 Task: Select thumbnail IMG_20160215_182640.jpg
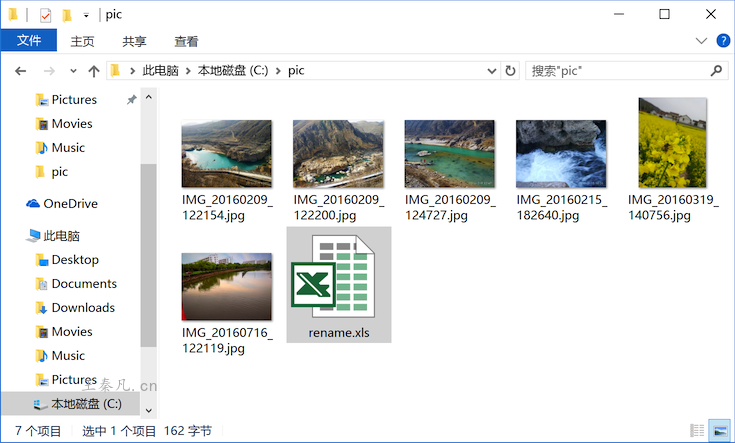point(561,154)
